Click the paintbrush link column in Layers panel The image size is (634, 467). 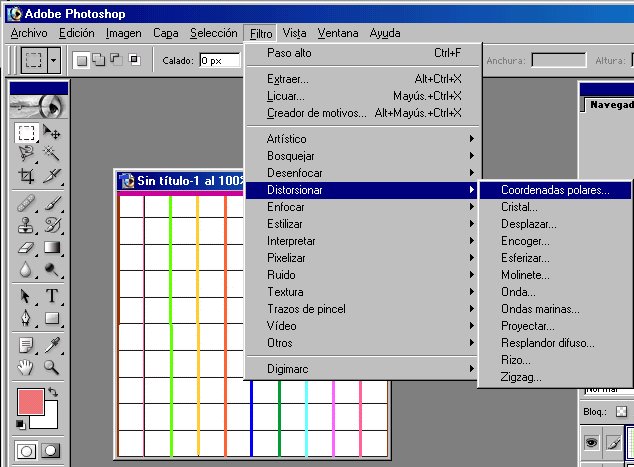point(614,442)
